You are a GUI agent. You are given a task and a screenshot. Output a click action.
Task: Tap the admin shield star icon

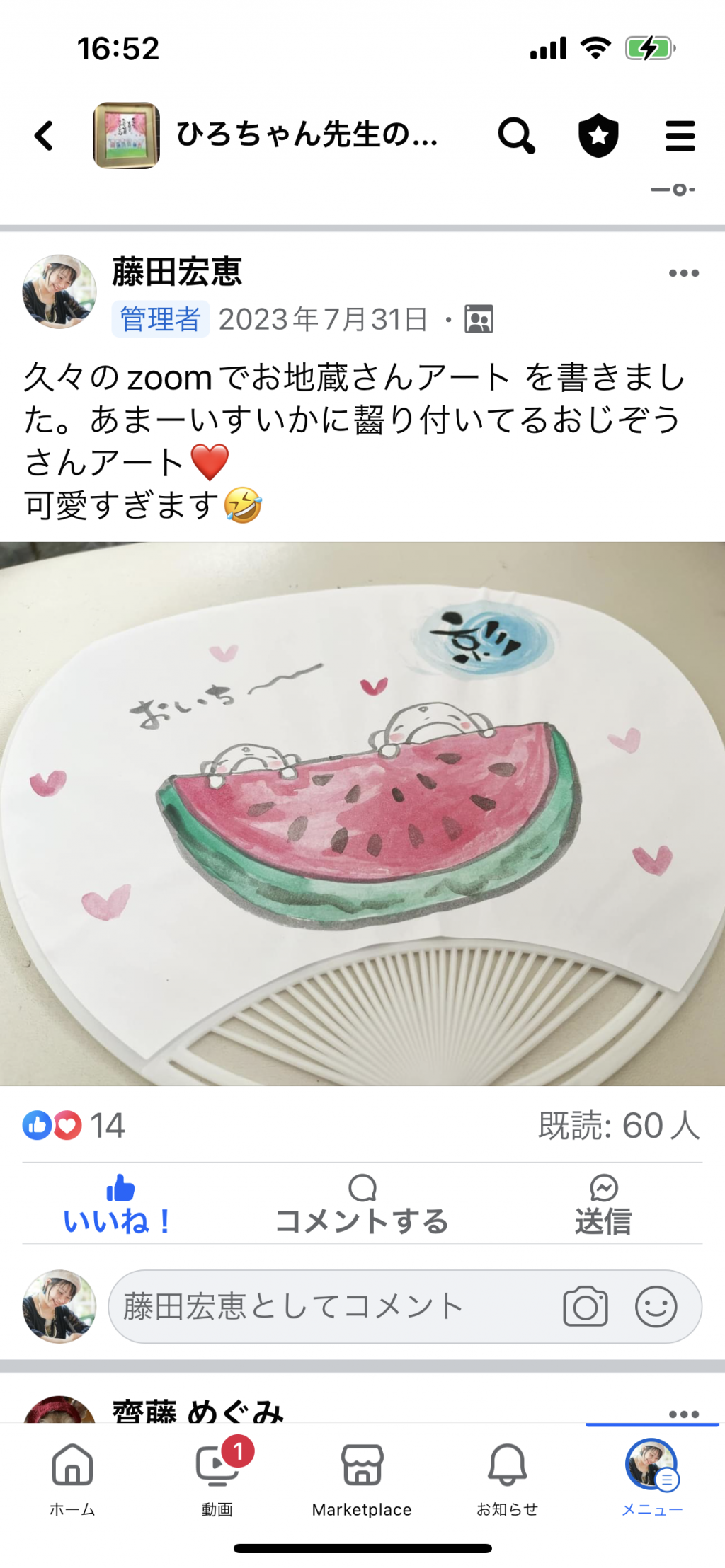tap(598, 135)
